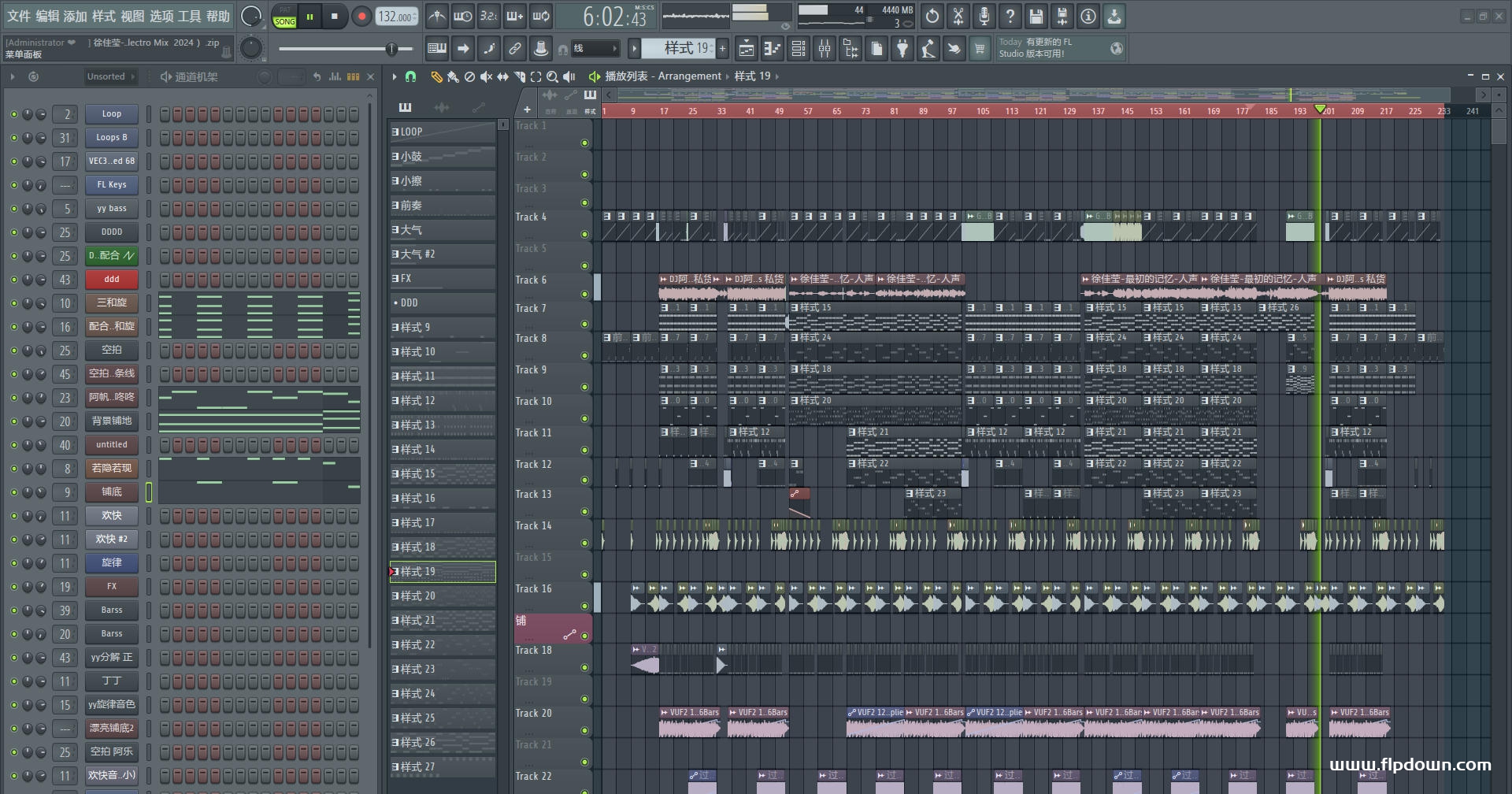Open the piano roll view
The width and height of the screenshot is (1512, 794).
point(772,49)
